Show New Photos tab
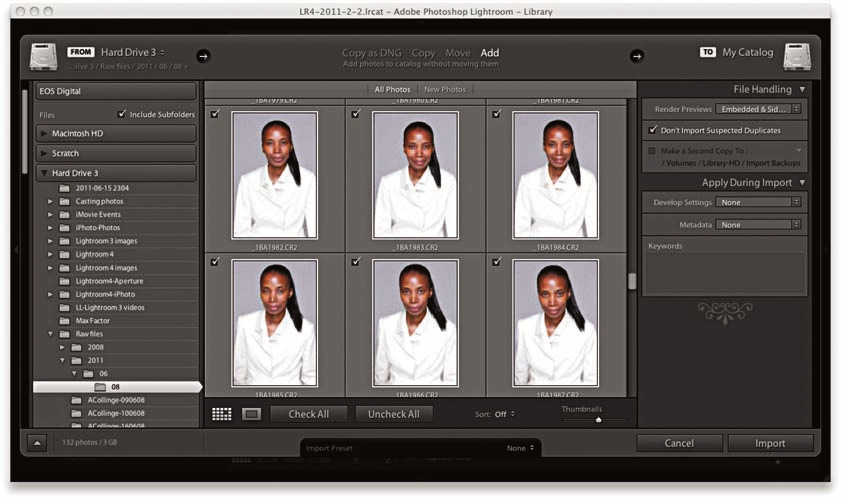Viewport: 841px width, 499px height. (x=445, y=89)
